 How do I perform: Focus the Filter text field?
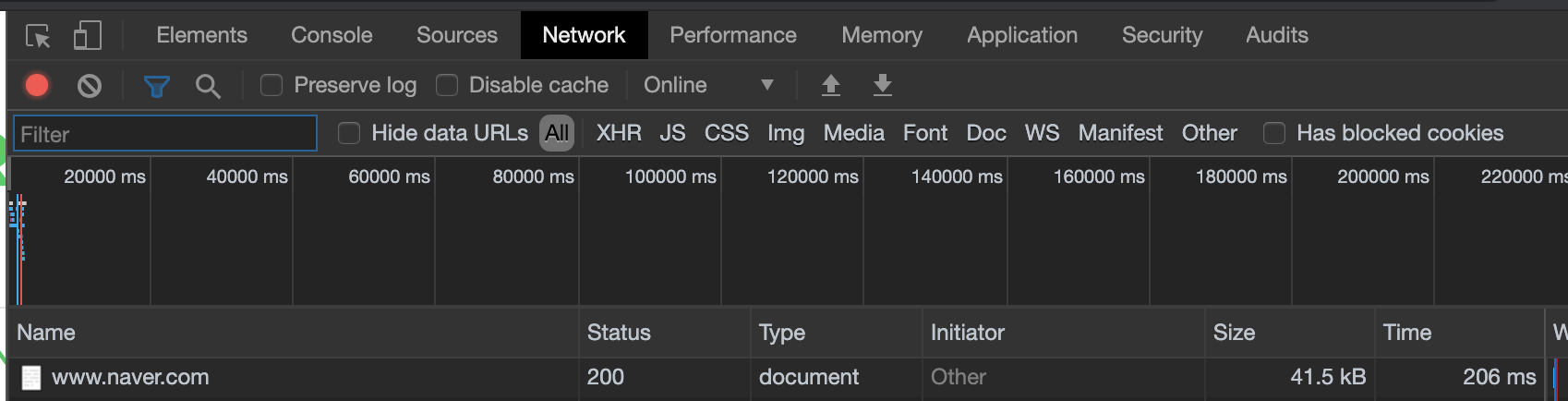pos(165,134)
